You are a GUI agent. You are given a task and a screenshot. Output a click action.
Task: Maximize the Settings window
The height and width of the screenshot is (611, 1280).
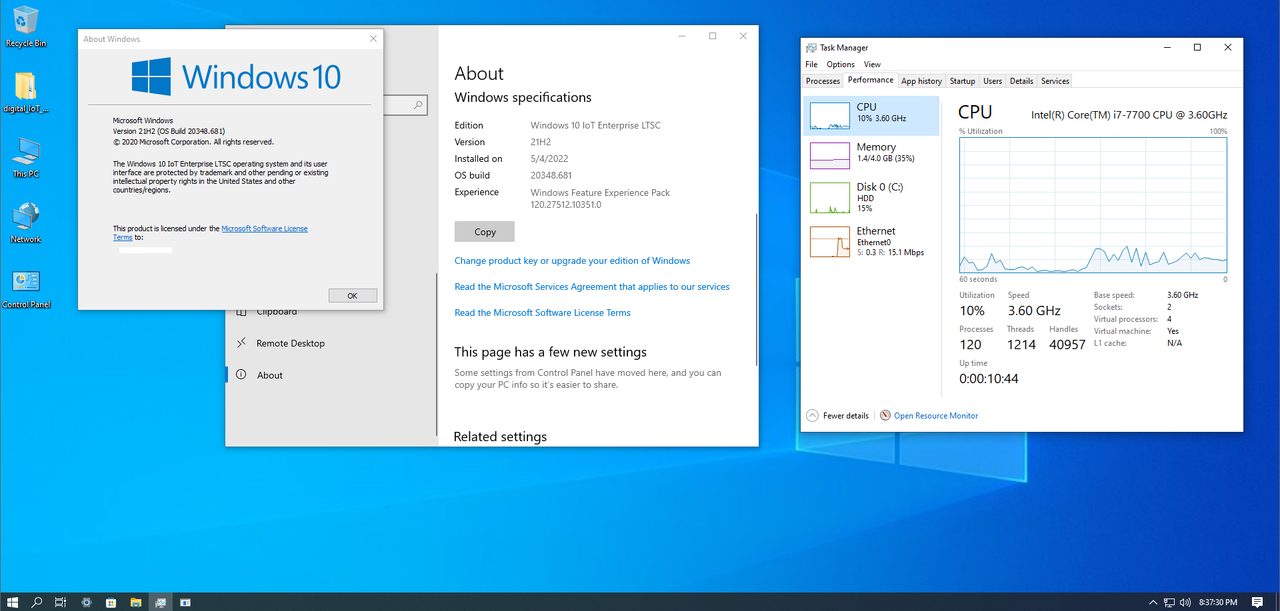pos(712,36)
